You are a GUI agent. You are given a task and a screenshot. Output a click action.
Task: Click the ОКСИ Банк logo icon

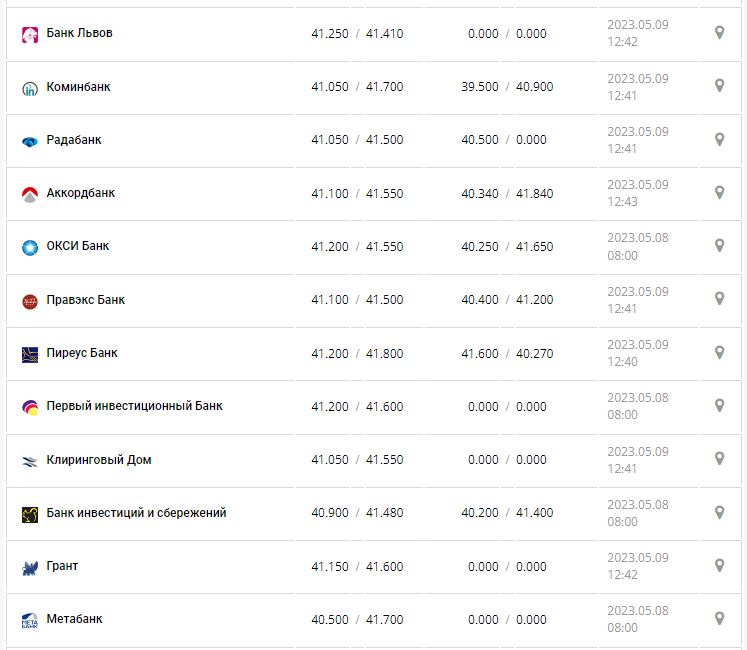[x=29, y=247]
